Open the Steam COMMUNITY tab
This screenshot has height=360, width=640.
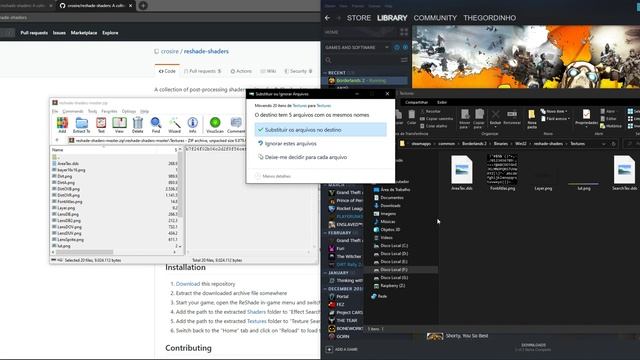pos(435,18)
